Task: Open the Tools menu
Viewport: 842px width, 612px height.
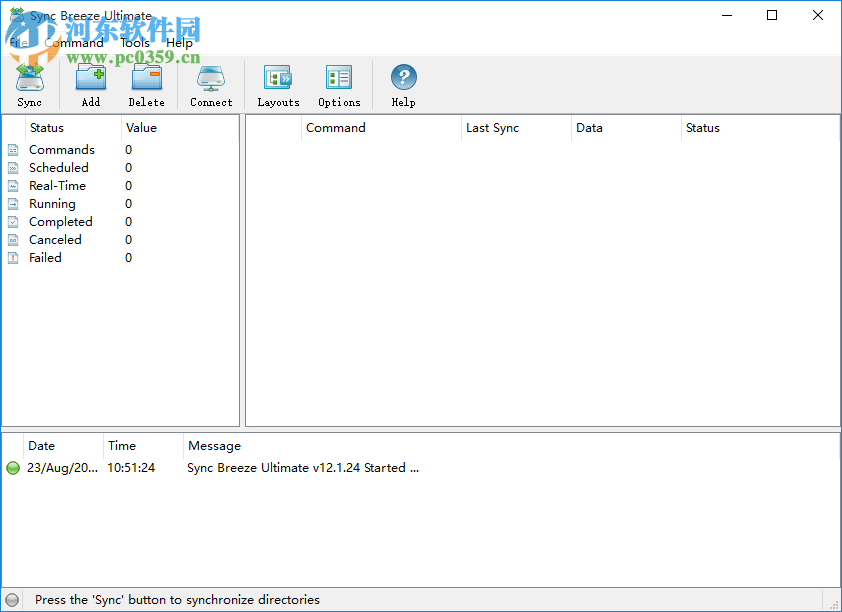Action: [134, 43]
